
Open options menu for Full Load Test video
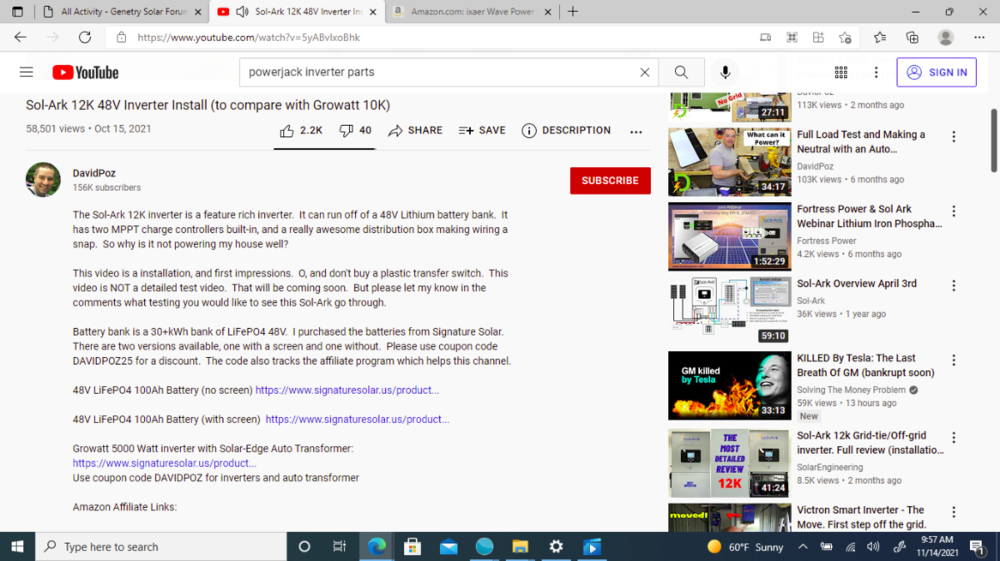point(953,136)
